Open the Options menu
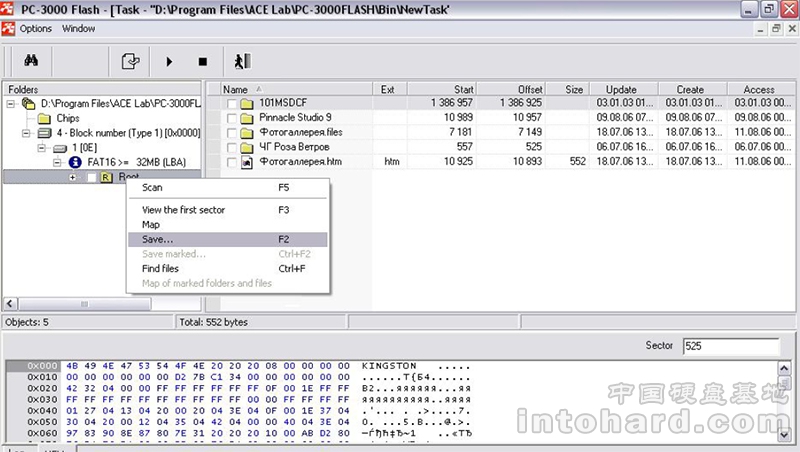The image size is (800, 452). point(35,28)
